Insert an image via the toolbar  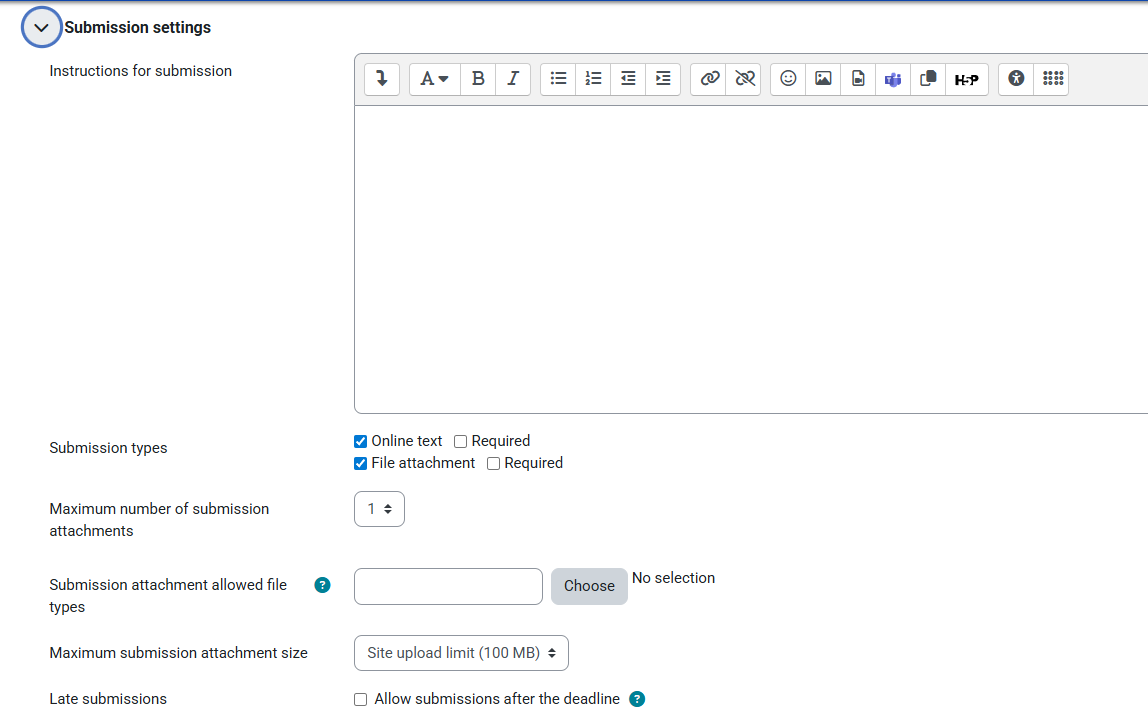tap(823, 79)
